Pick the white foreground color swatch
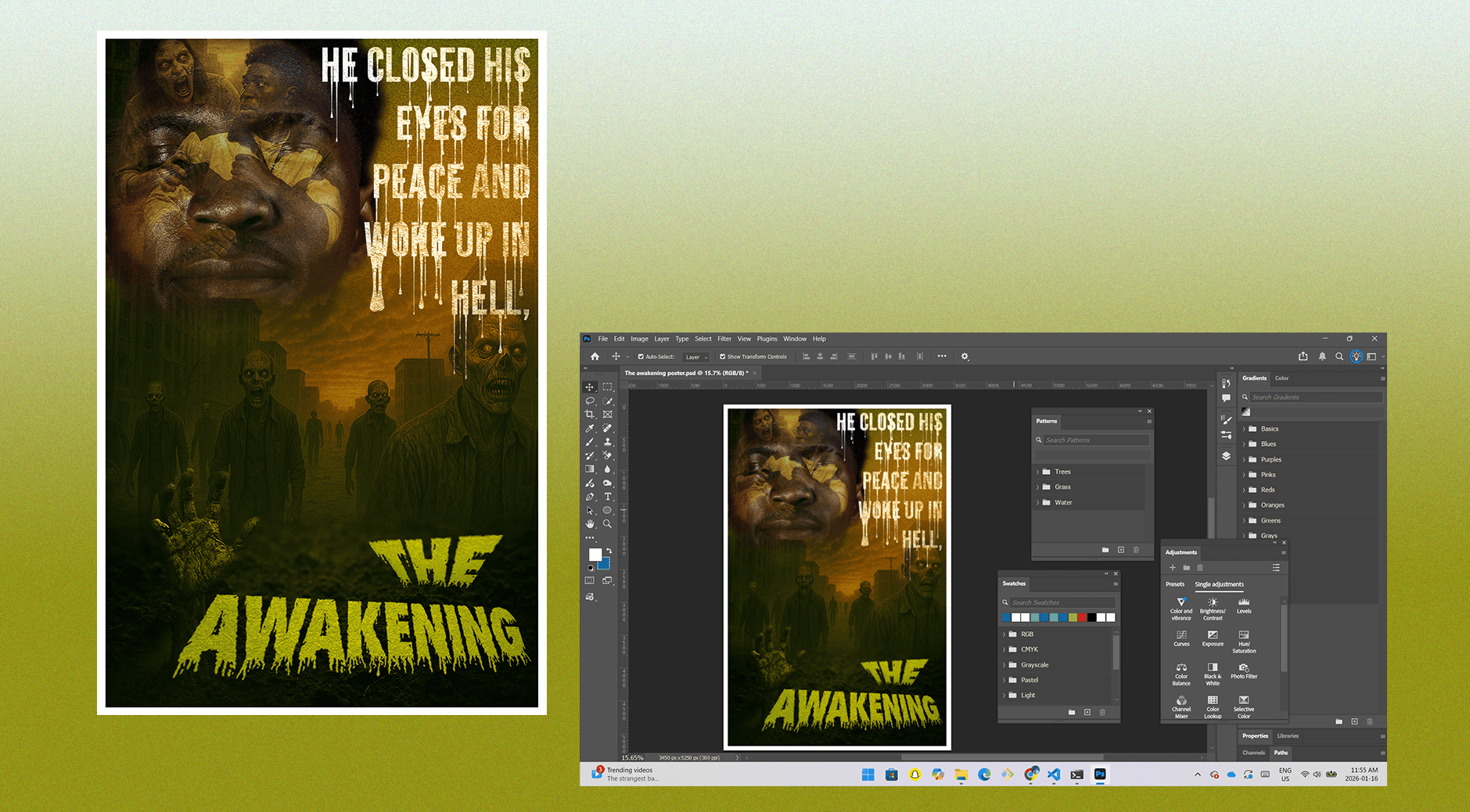Image resolution: width=1470 pixels, height=812 pixels. coord(595,555)
